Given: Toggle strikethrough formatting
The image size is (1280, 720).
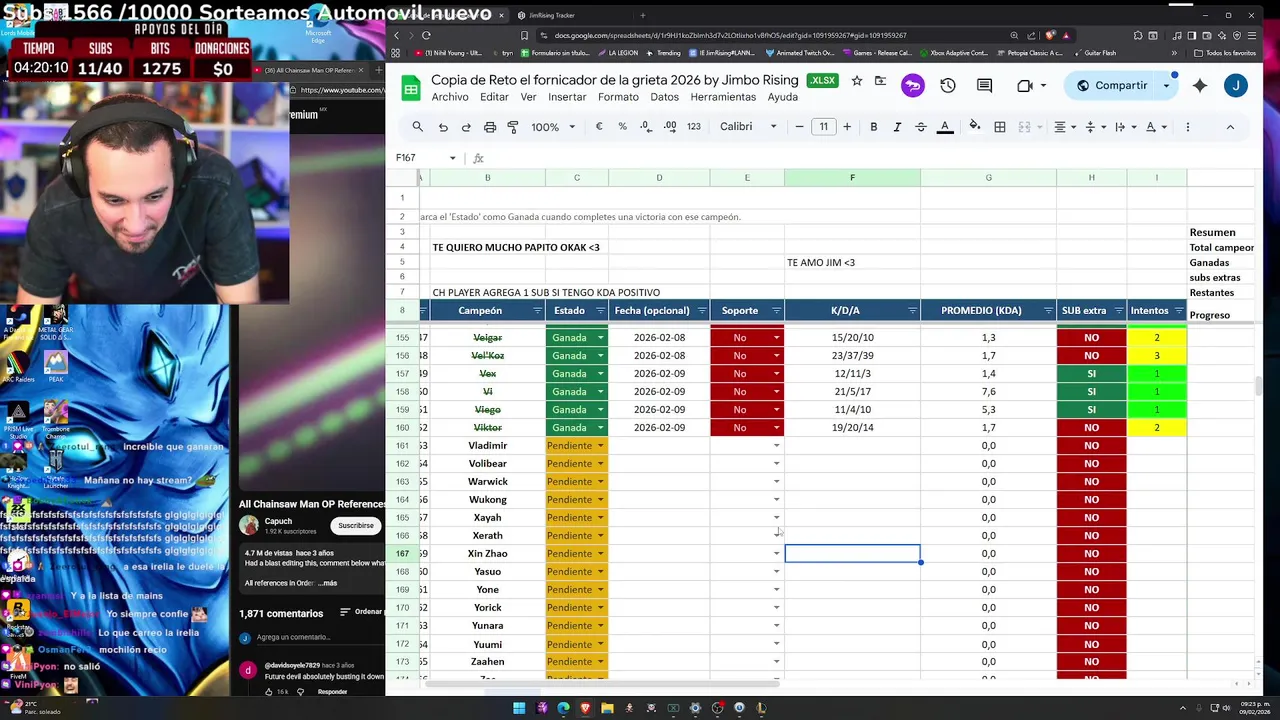Looking at the screenshot, I should (x=921, y=127).
